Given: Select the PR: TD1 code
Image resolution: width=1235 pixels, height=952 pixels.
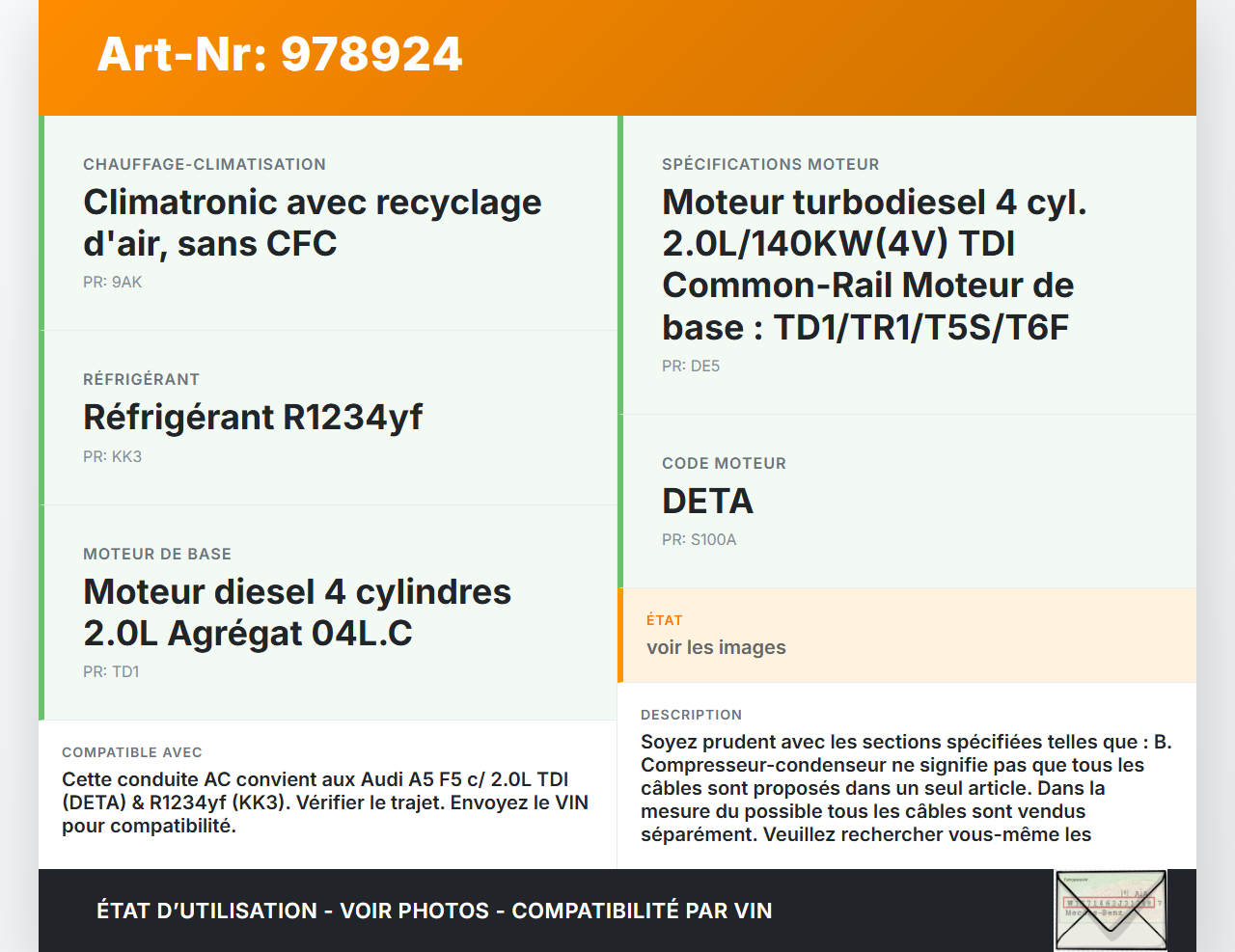Looking at the screenshot, I should click(x=111, y=671).
